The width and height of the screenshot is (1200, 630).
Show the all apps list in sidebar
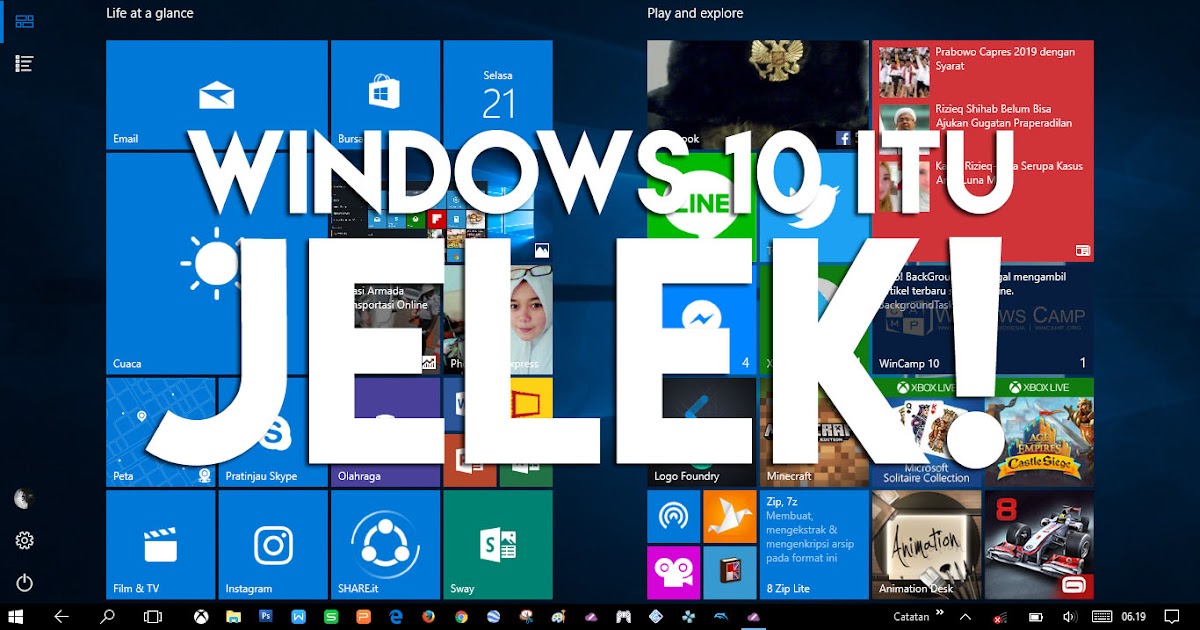(25, 63)
